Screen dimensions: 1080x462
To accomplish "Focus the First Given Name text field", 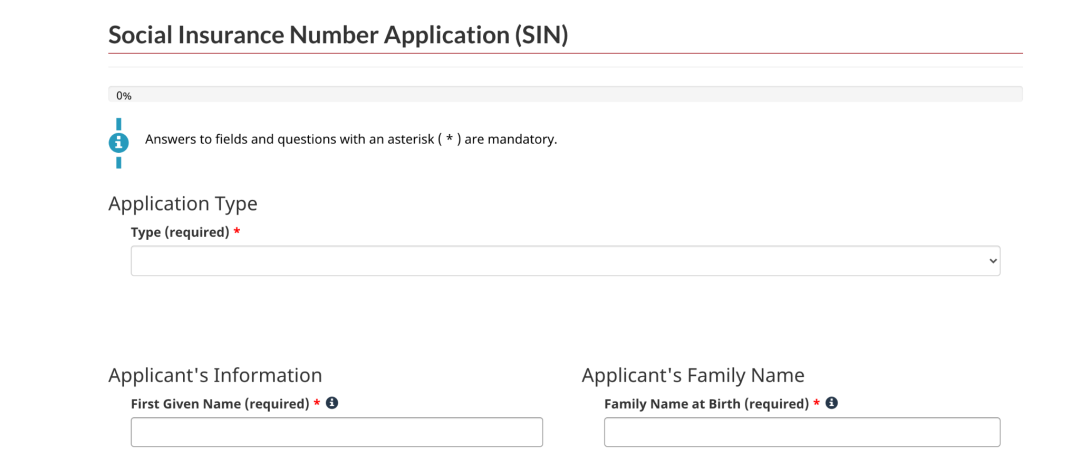I will coord(337,432).
